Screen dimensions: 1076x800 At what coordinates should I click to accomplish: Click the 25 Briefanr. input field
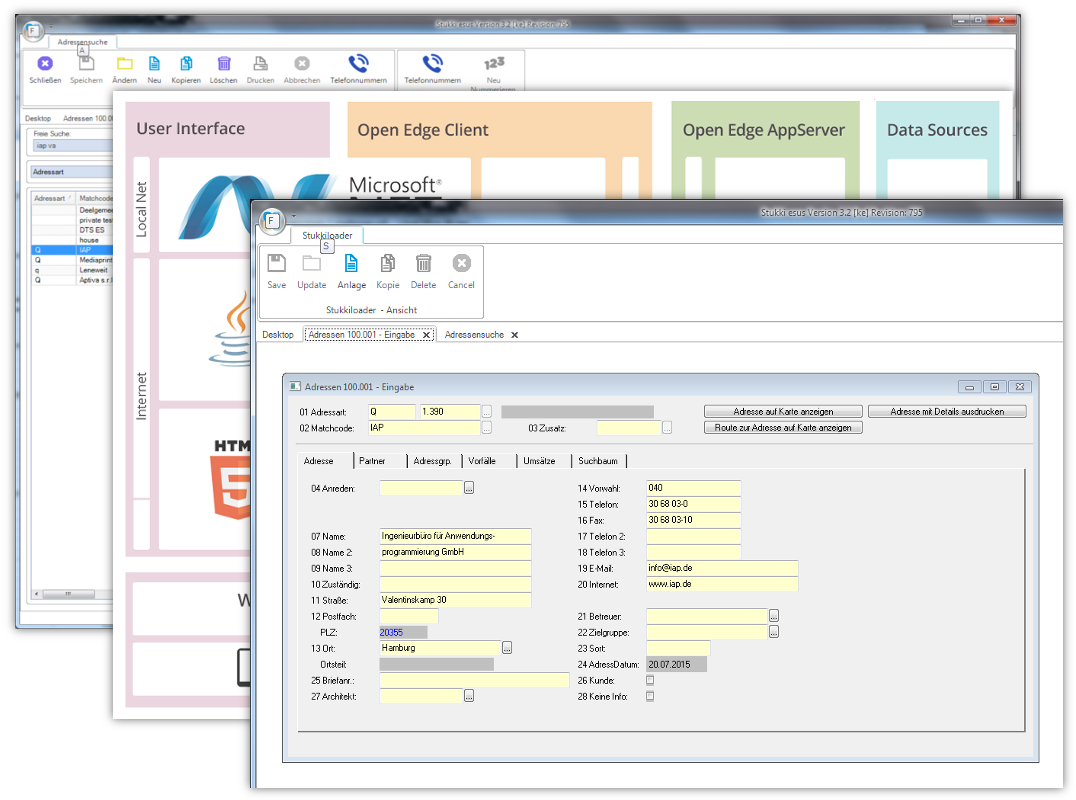point(474,680)
